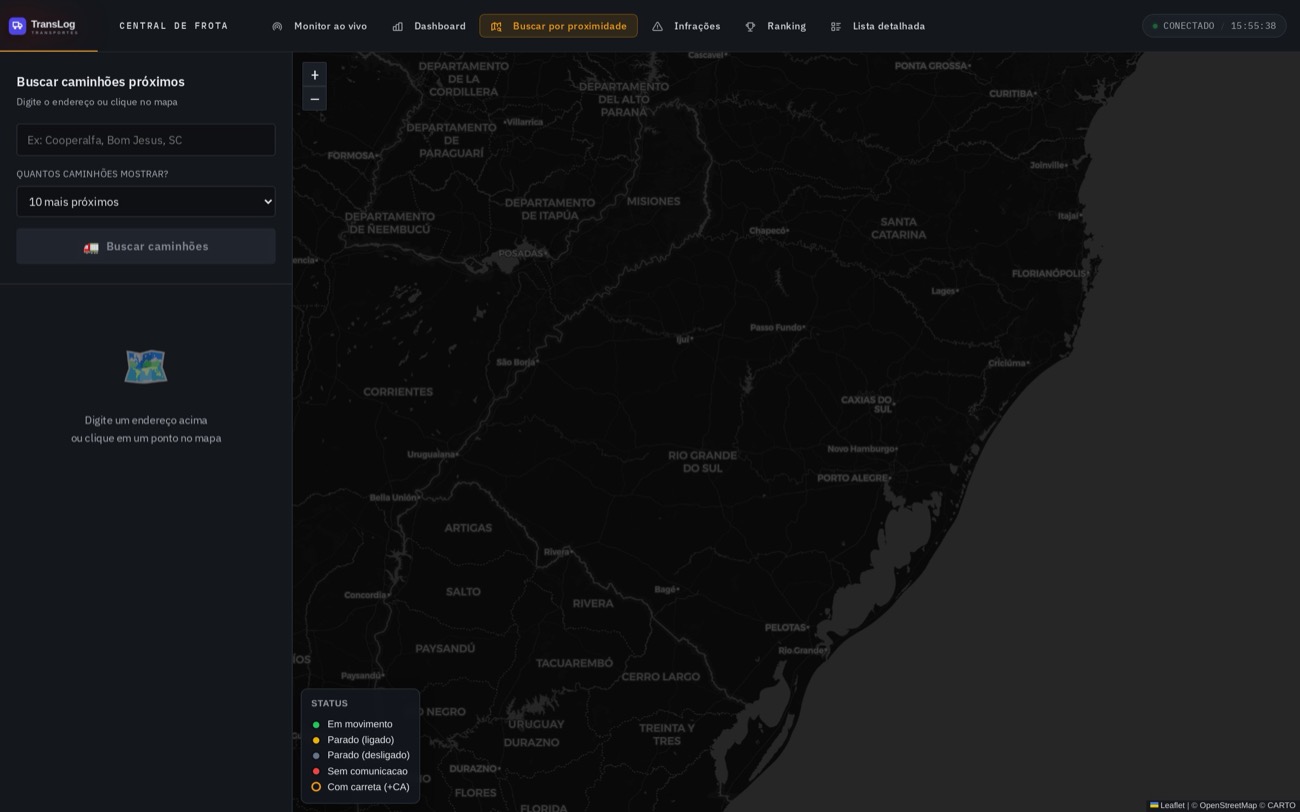The width and height of the screenshot is (1300, 812).
Task: Click 'Joinville' label on the map
Action: tap(1048, 165)
